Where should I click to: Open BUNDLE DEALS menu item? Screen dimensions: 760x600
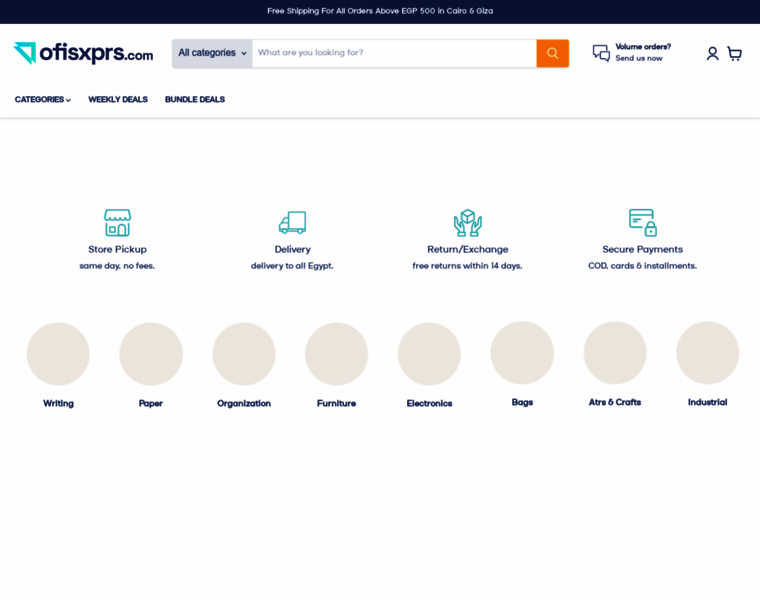[195, 99]
